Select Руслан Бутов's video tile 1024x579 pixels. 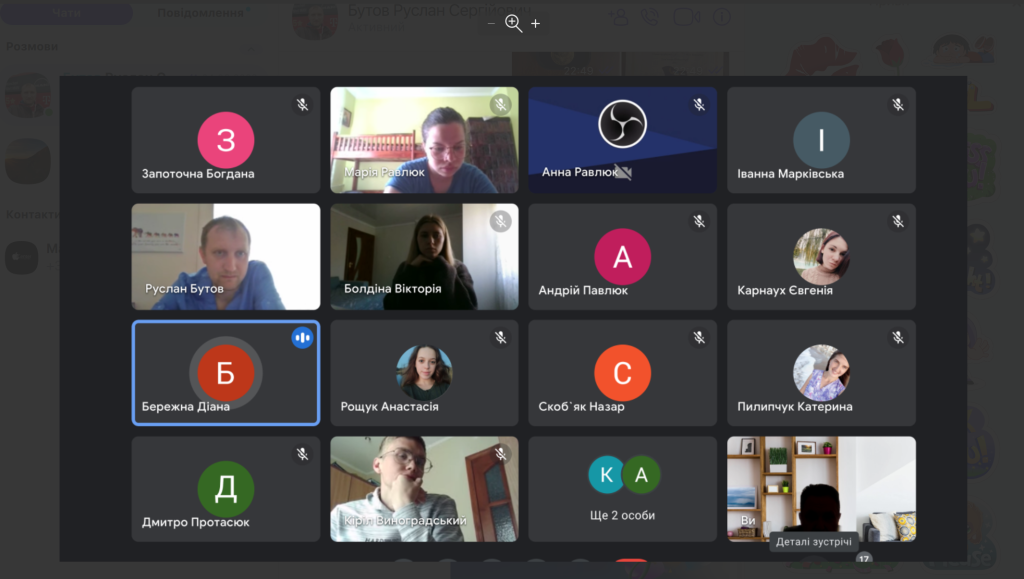point(226,256)
